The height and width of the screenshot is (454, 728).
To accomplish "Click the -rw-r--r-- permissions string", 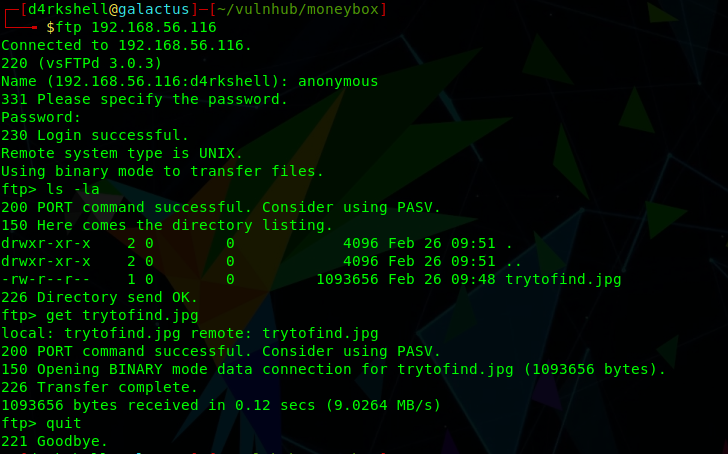I will [x=46, y=279].
